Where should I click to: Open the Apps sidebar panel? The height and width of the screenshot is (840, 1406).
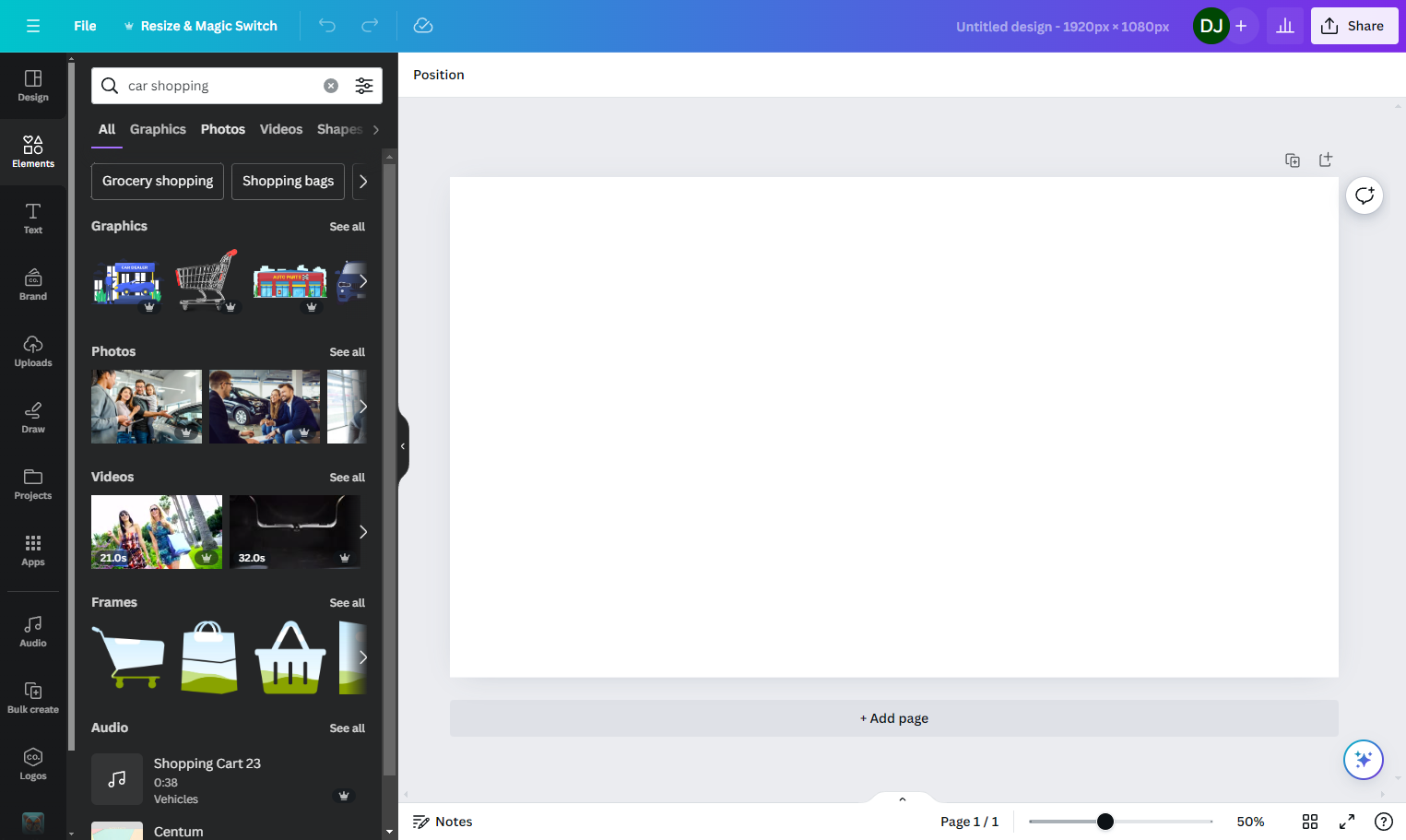pyautogui.click(x=33, y=550)
